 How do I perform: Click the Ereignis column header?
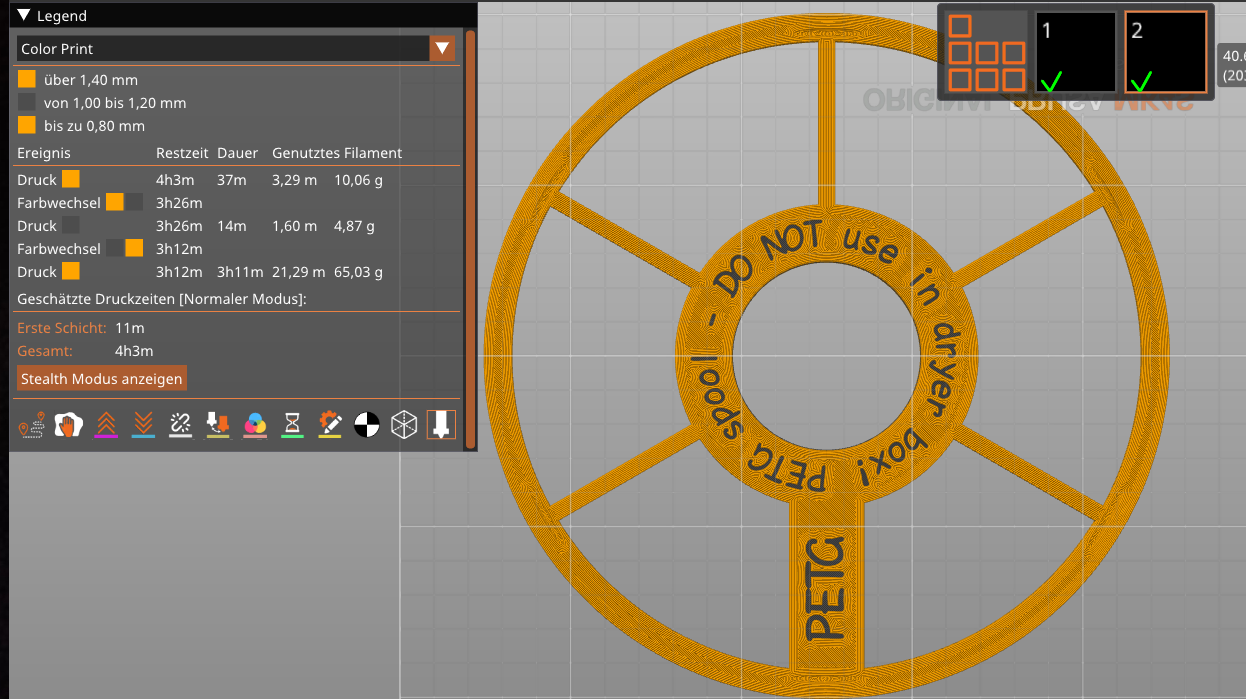point(44,153)
